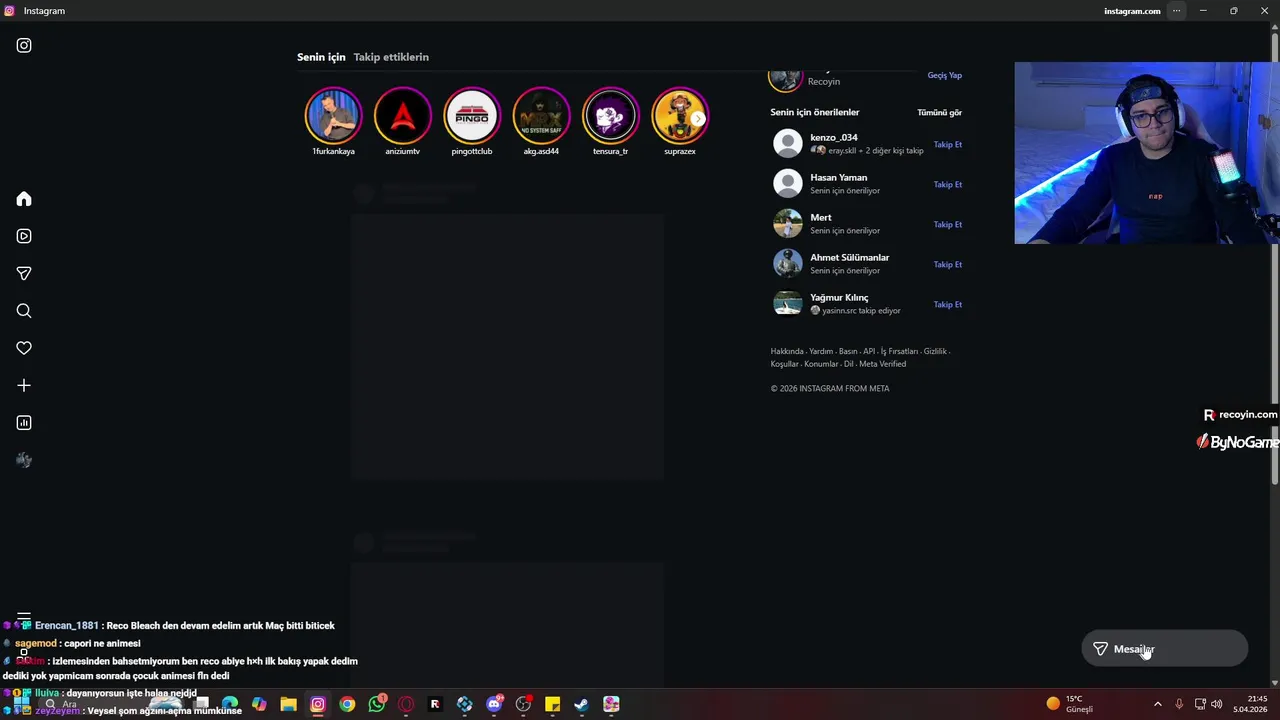1280x720 pixels.
Task: Open the Hasan Yaman profile name
Action: point(838,177)
